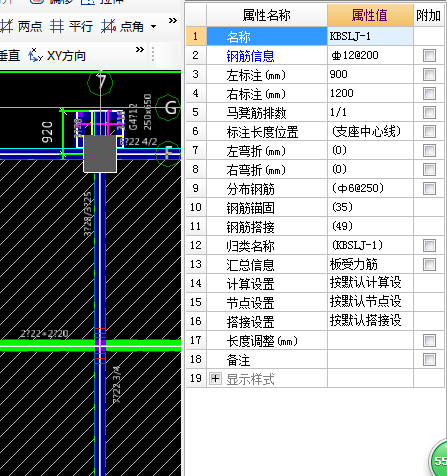Screen dimensions: 447x476
Task: Click the 属性名称 column header
Action: pos(267,15)
